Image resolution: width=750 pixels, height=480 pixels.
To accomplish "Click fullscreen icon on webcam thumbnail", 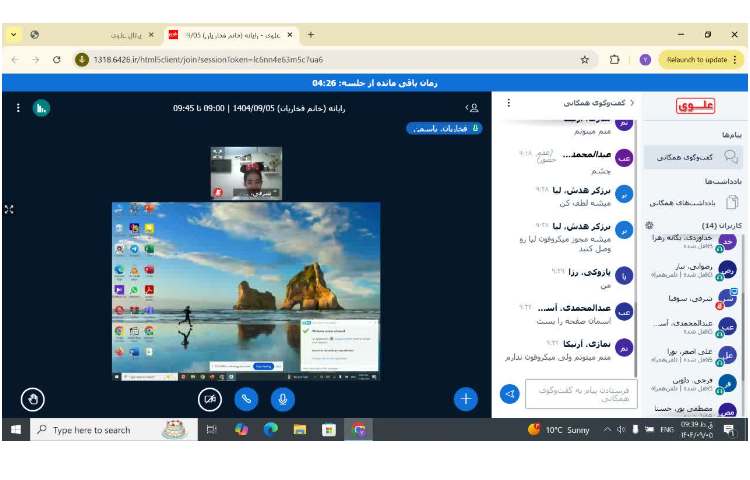I will 218,153.
